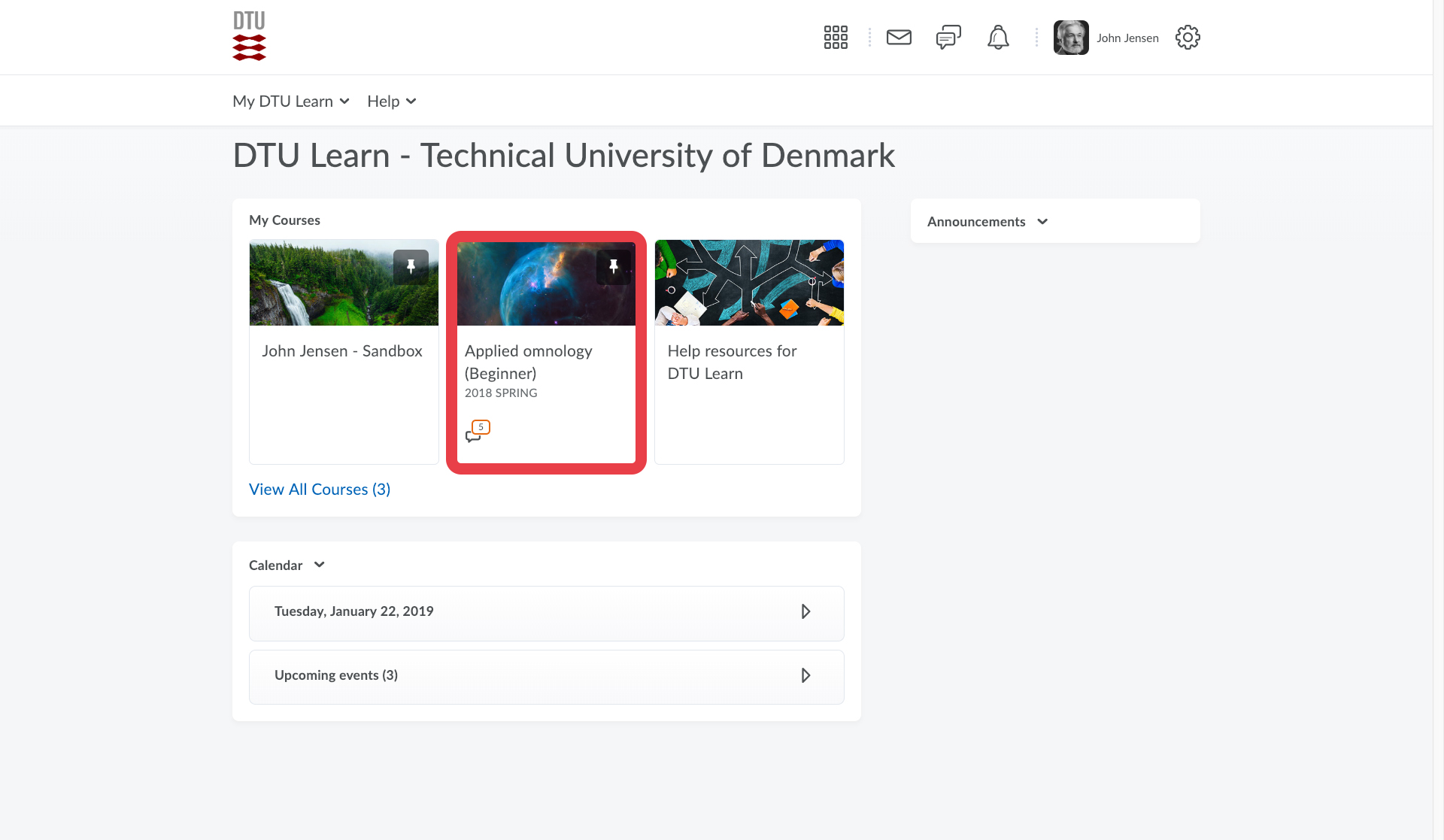Click the waterfall Sandbox course thumbnail
Viewport: 1444px width, 840px height.
[x=323, y=290]
